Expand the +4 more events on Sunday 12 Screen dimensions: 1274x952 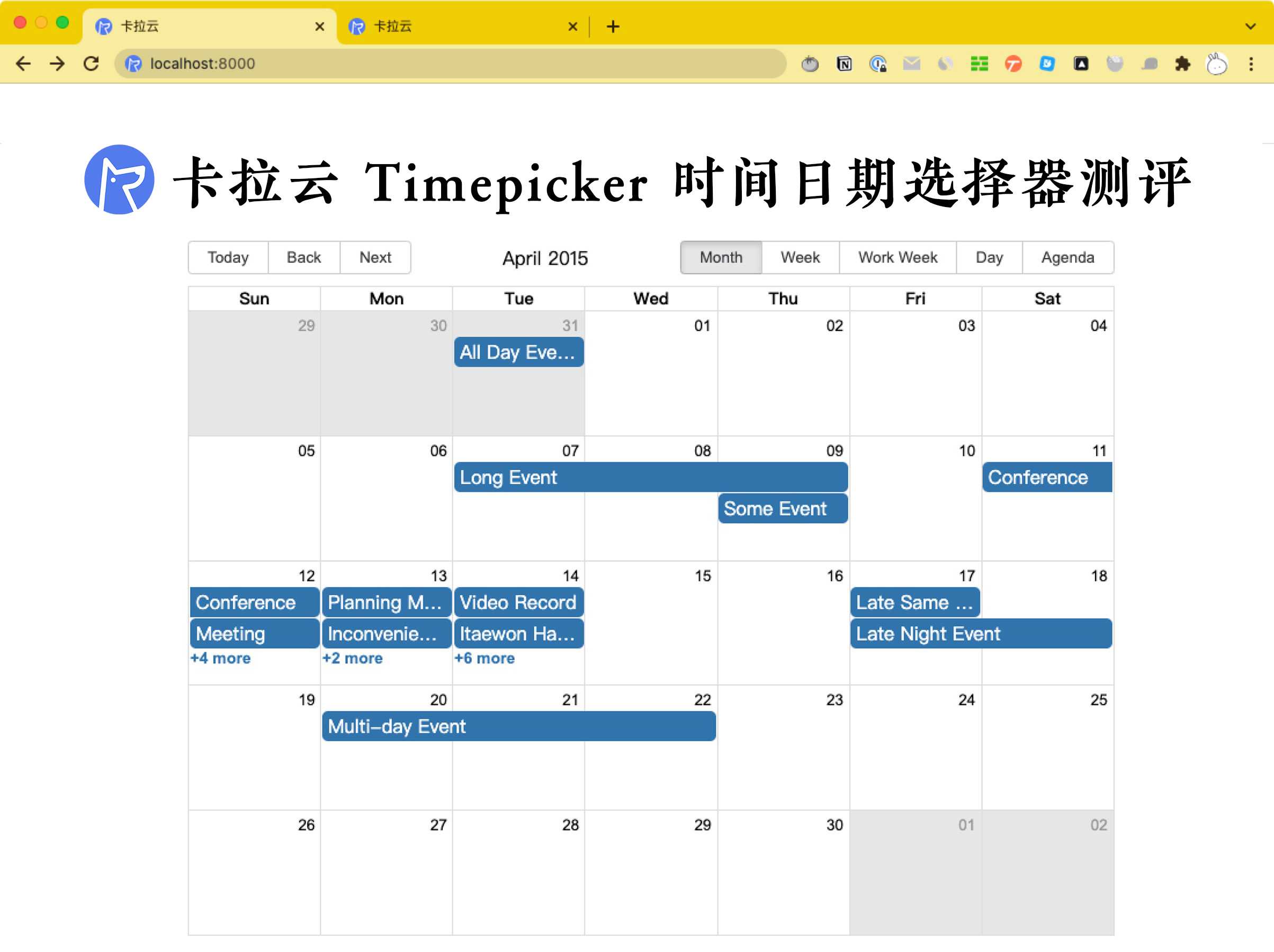219,657
